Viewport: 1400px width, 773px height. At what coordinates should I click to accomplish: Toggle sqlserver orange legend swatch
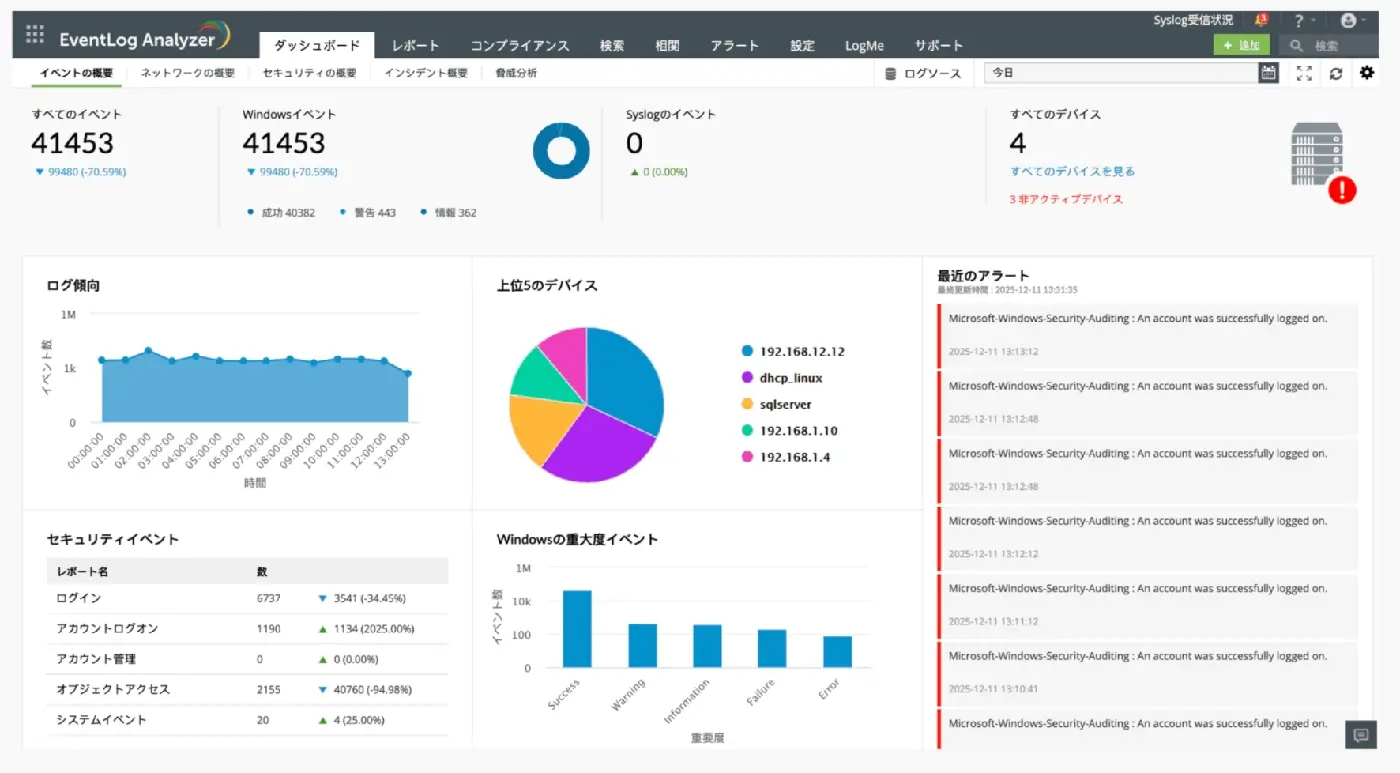[747, 404]
